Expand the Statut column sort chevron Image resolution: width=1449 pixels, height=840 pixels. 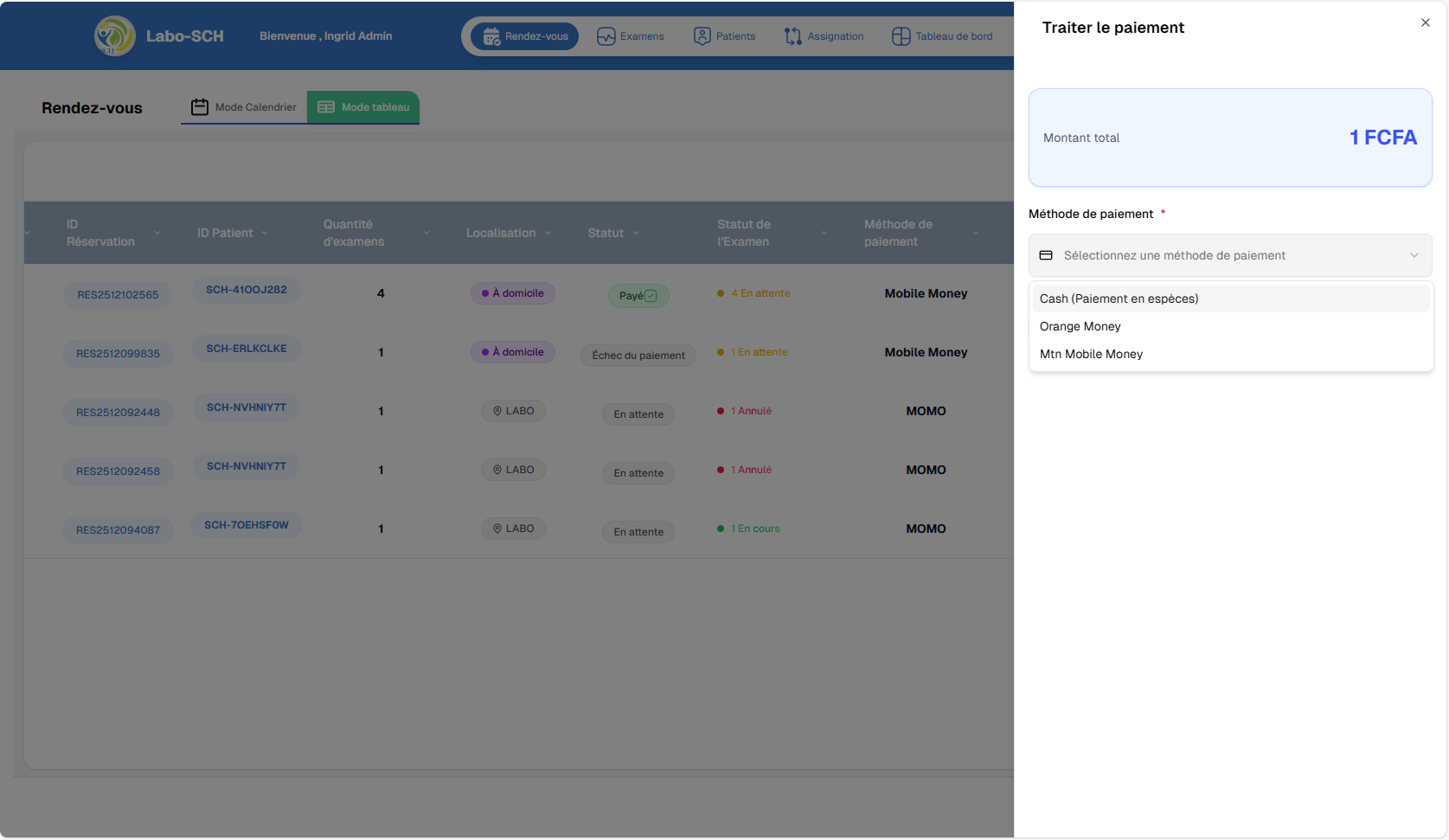click(x=636, y=234)
